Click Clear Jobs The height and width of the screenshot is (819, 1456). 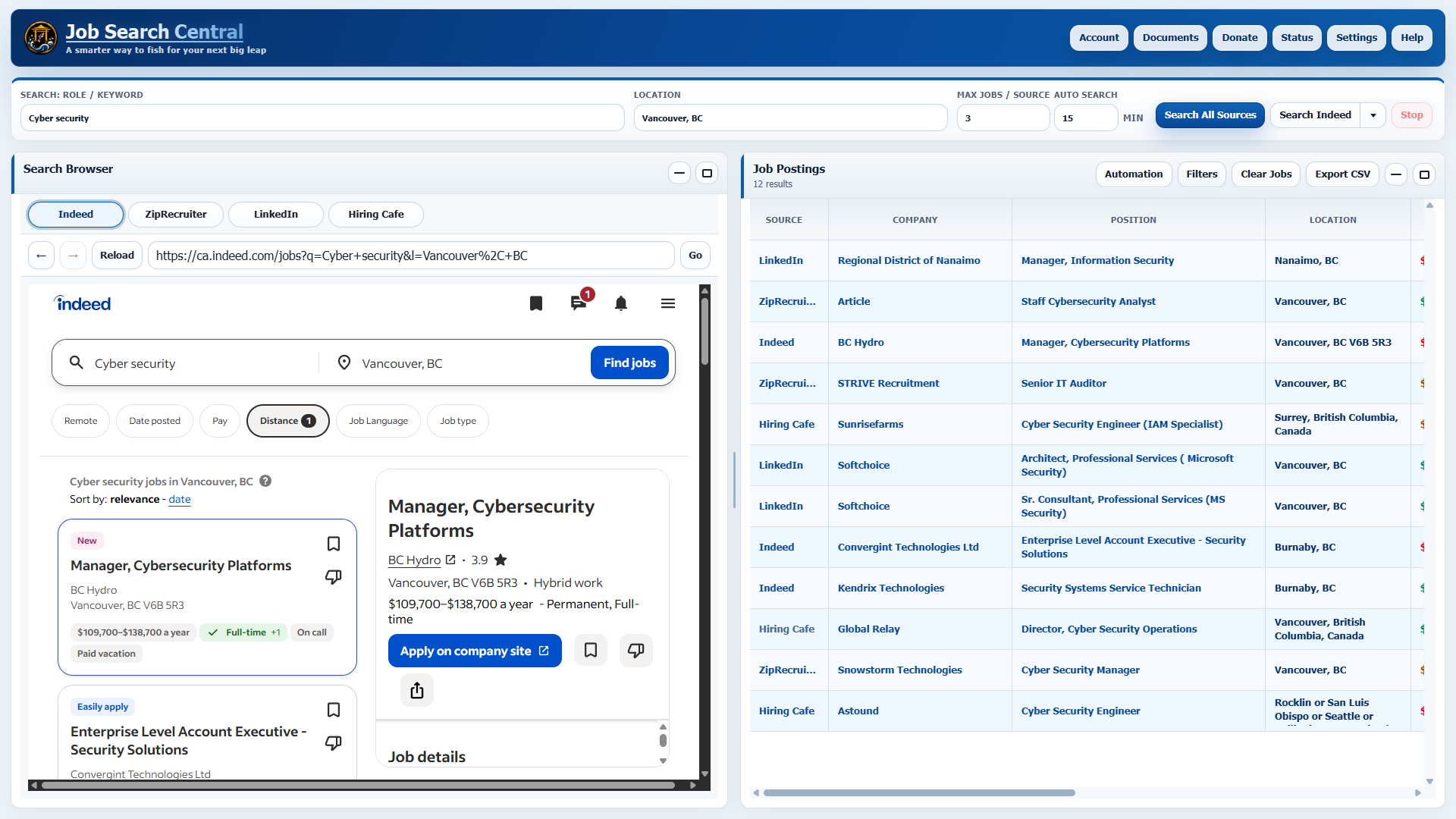[x=1266, y=174]
